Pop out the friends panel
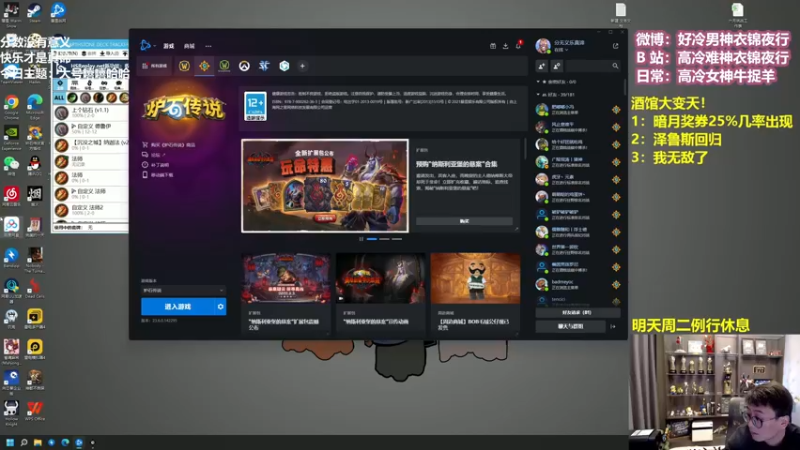The image size is (800, 450). (615, 46)
